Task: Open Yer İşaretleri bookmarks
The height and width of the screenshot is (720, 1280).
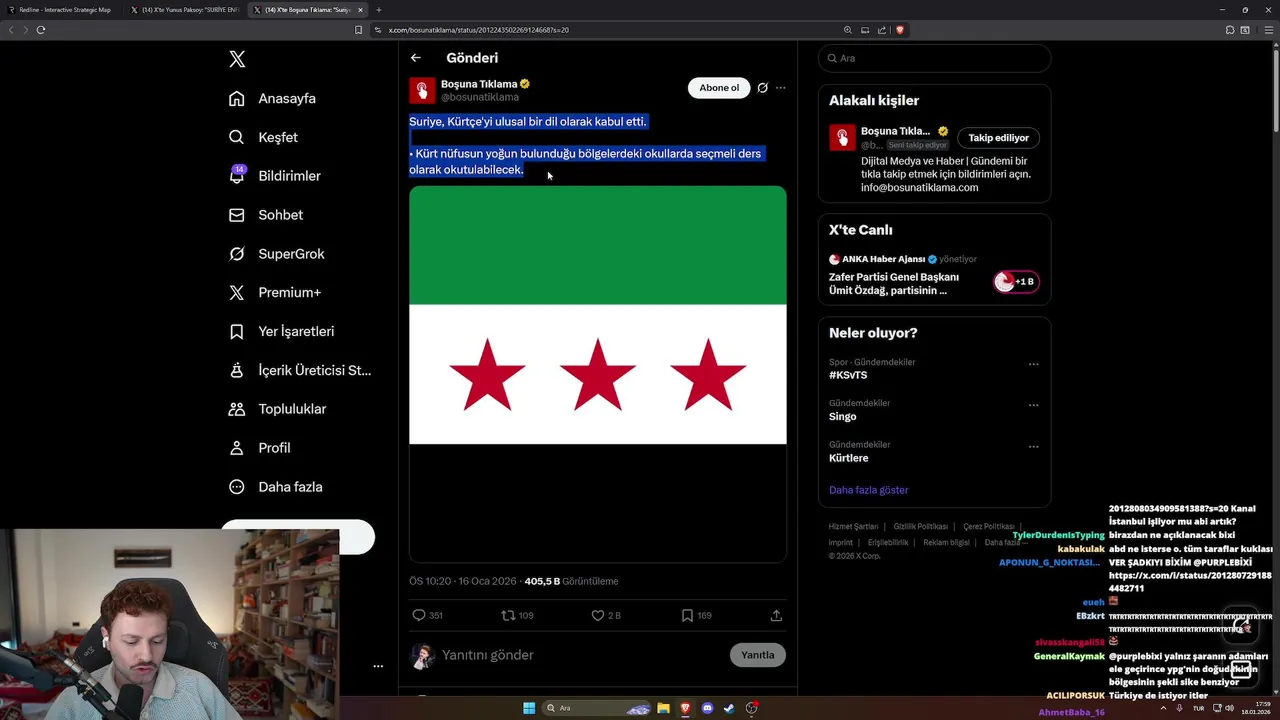Action: pos(281,331)
